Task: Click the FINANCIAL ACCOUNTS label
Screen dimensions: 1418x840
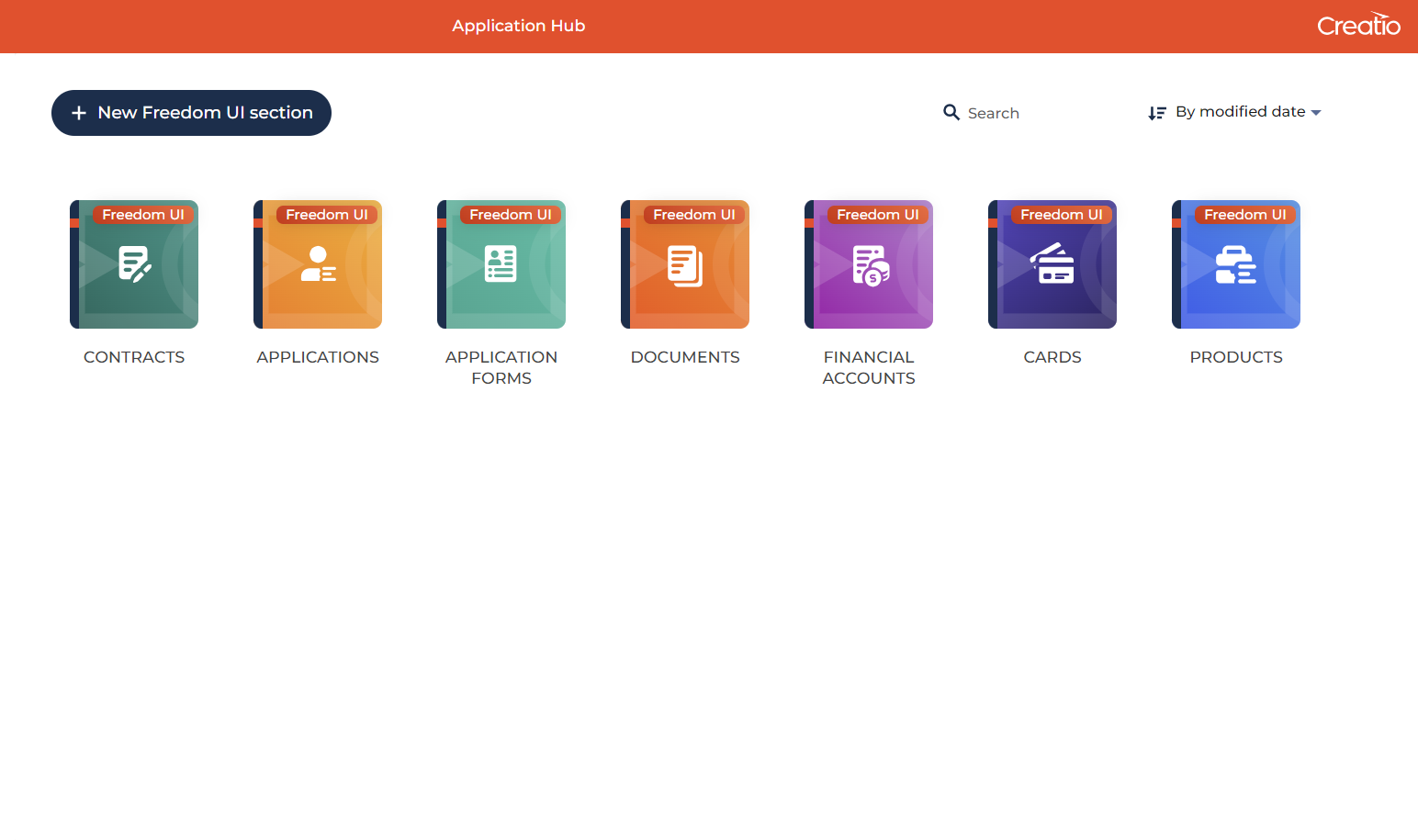Action: click(x=869, y=367)
